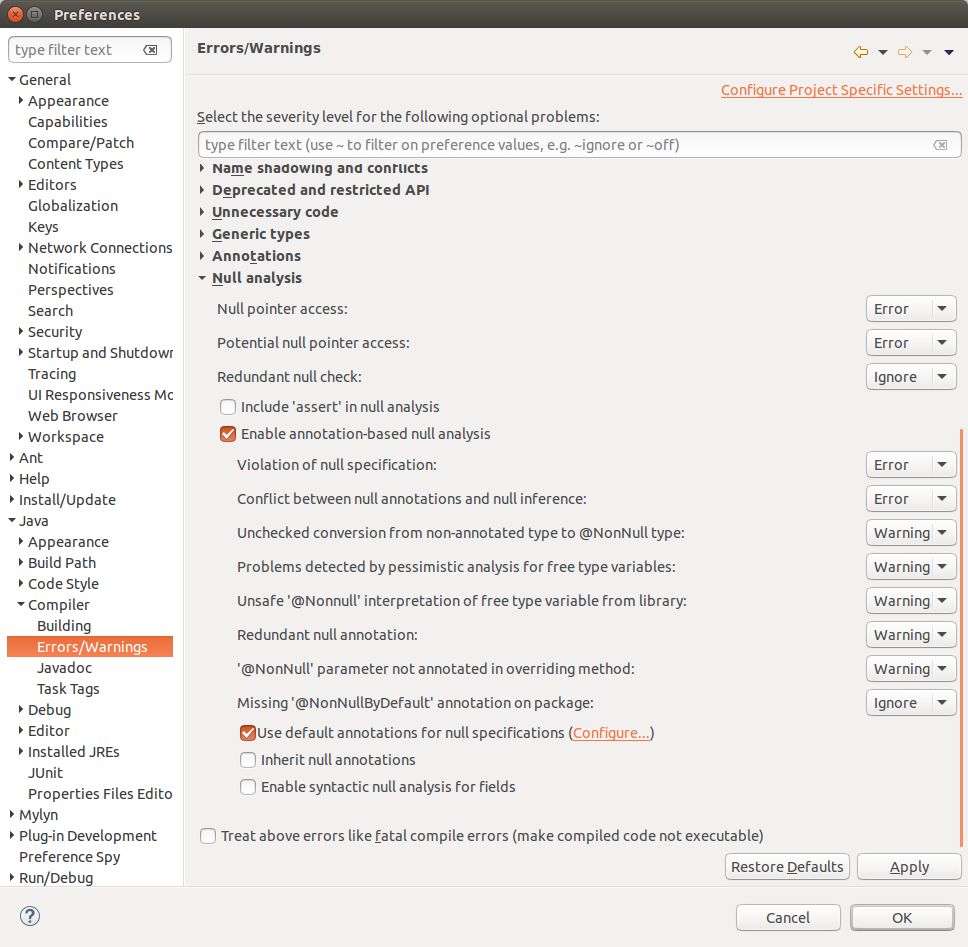Collapse the Java tree node
The width and height of the screenshot is (968, 947).
[12, 520]
